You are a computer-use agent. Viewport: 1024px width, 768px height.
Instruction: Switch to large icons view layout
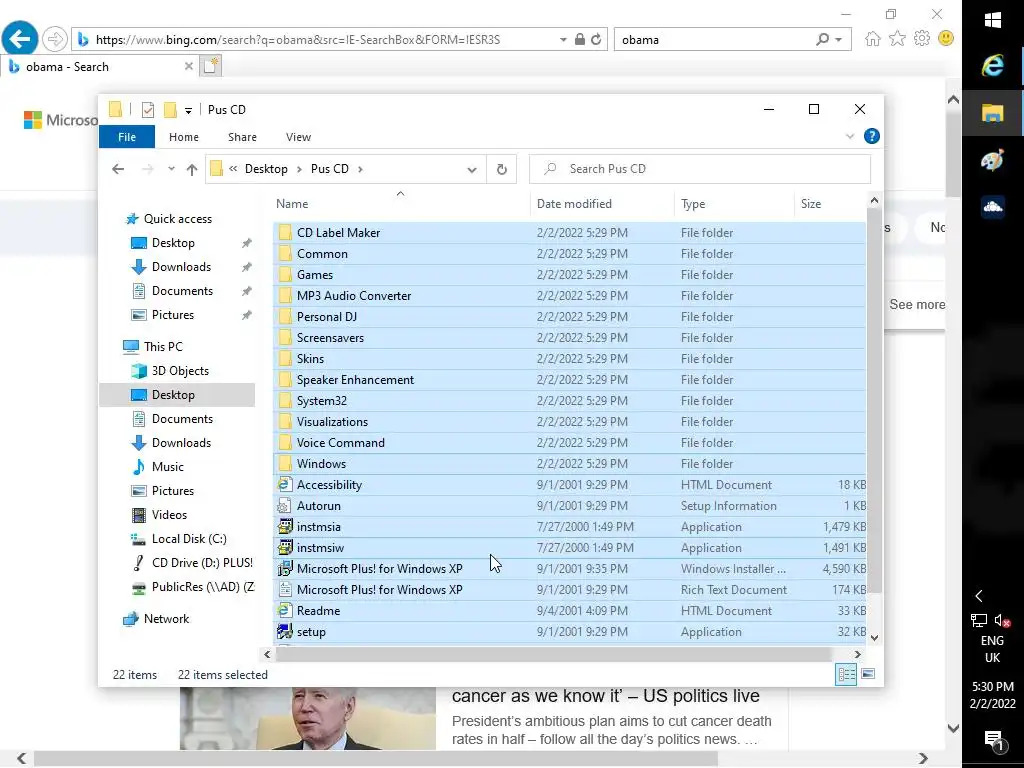pos(868,674)
